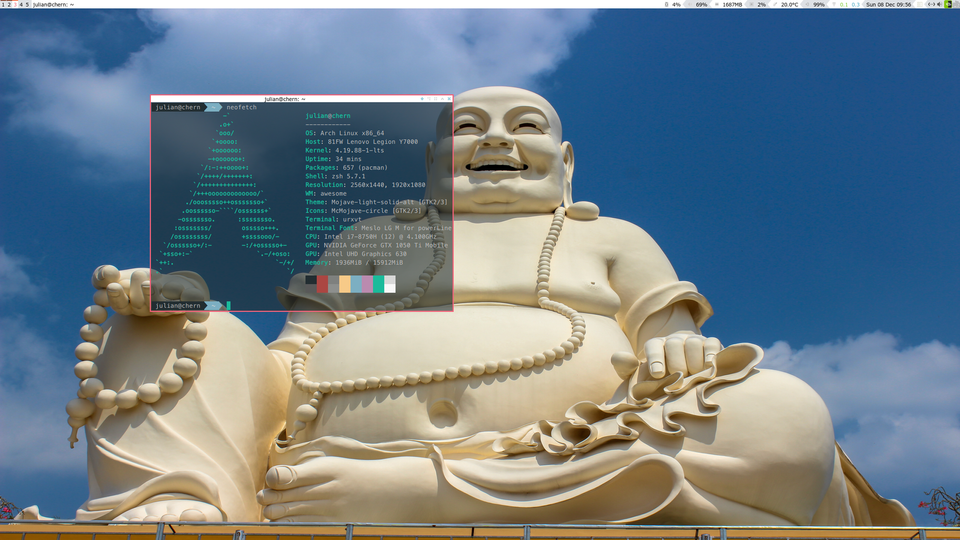The width and height of the screenshot is (960, 540).
Task: Switch to workspace tag 4
Action: [x=21, y=4]
